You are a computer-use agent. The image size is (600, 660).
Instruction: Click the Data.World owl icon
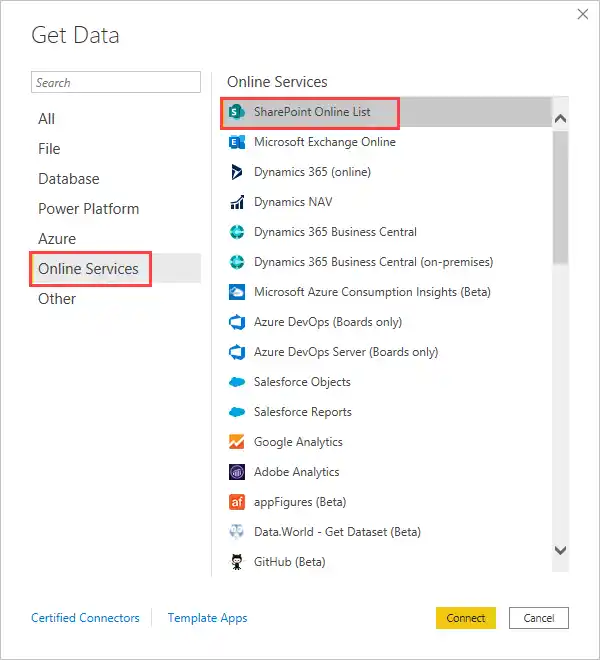237,532
